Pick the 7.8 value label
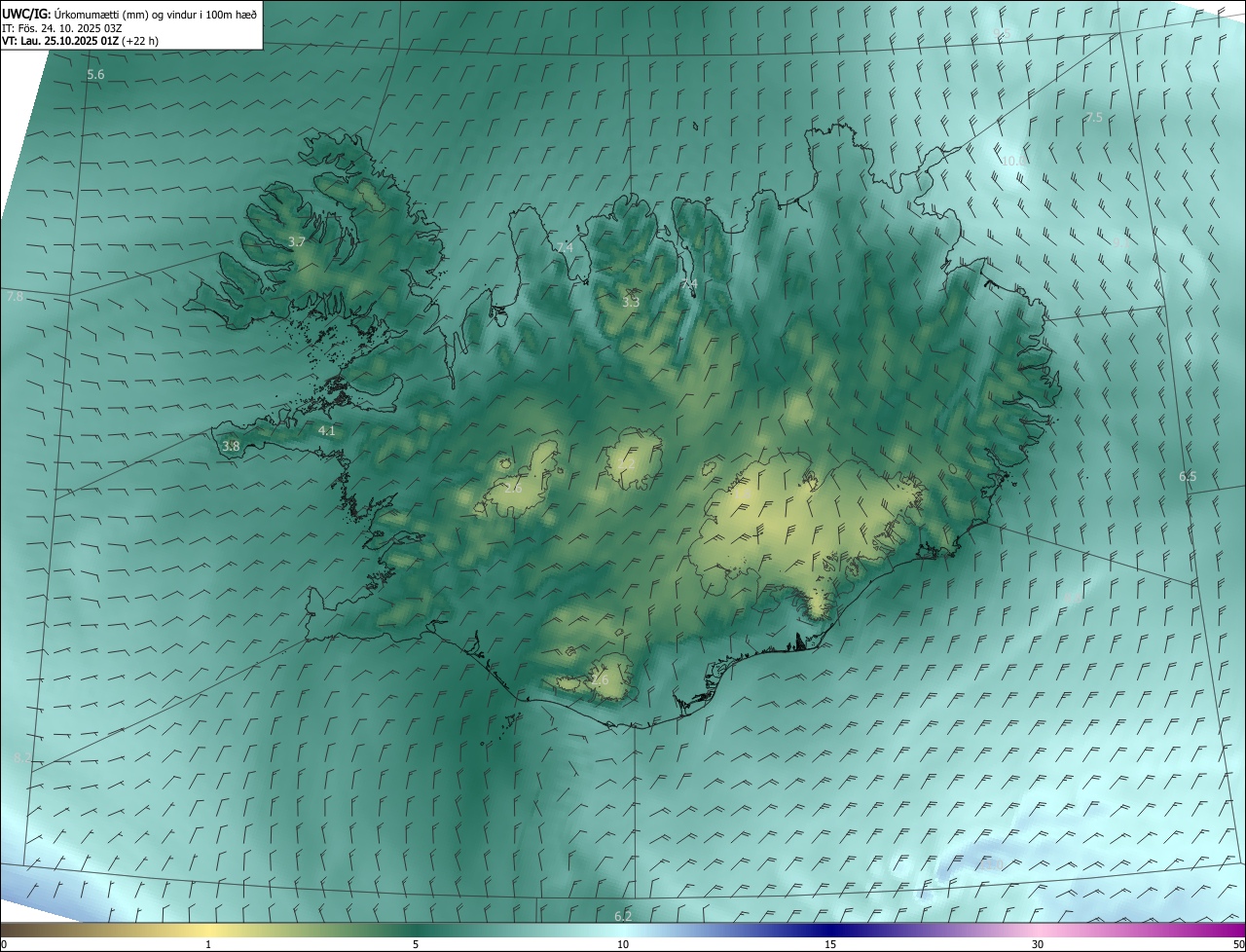 [x=14, y=296]
